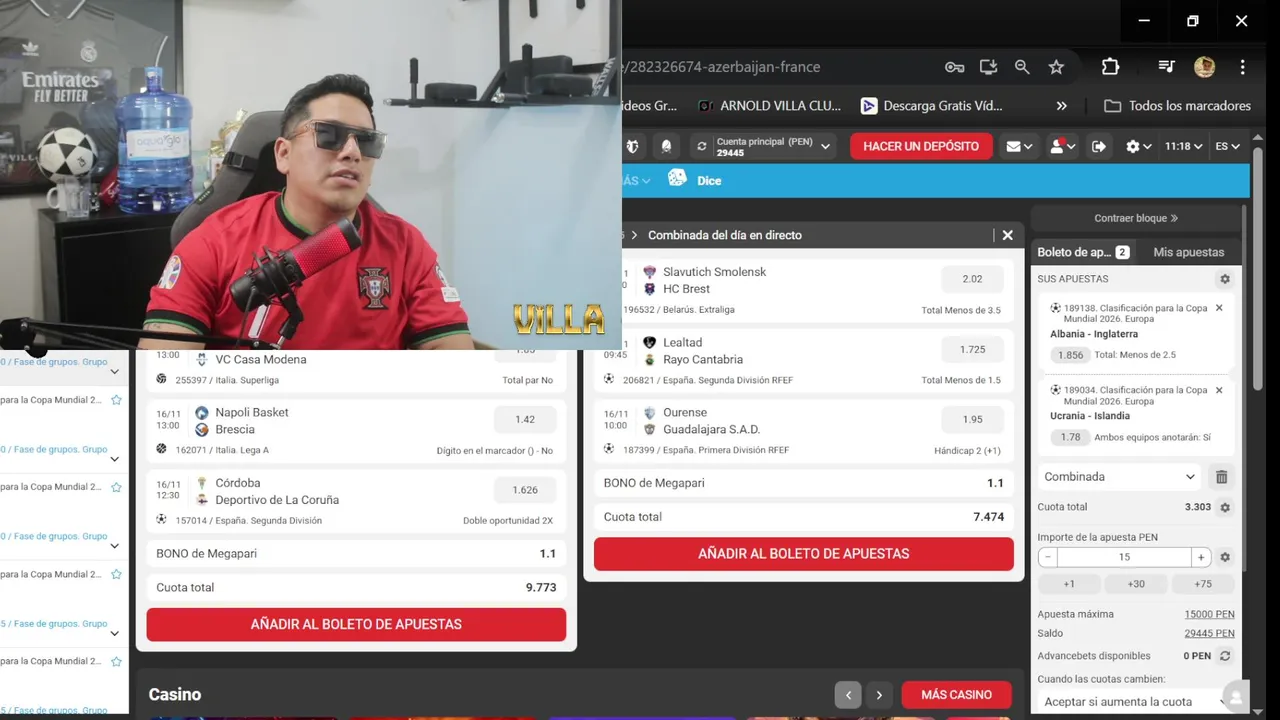The height and width of the screenshot is (720, 1280).
Task: Decrease stake with the minus button
Action: 1047,557
